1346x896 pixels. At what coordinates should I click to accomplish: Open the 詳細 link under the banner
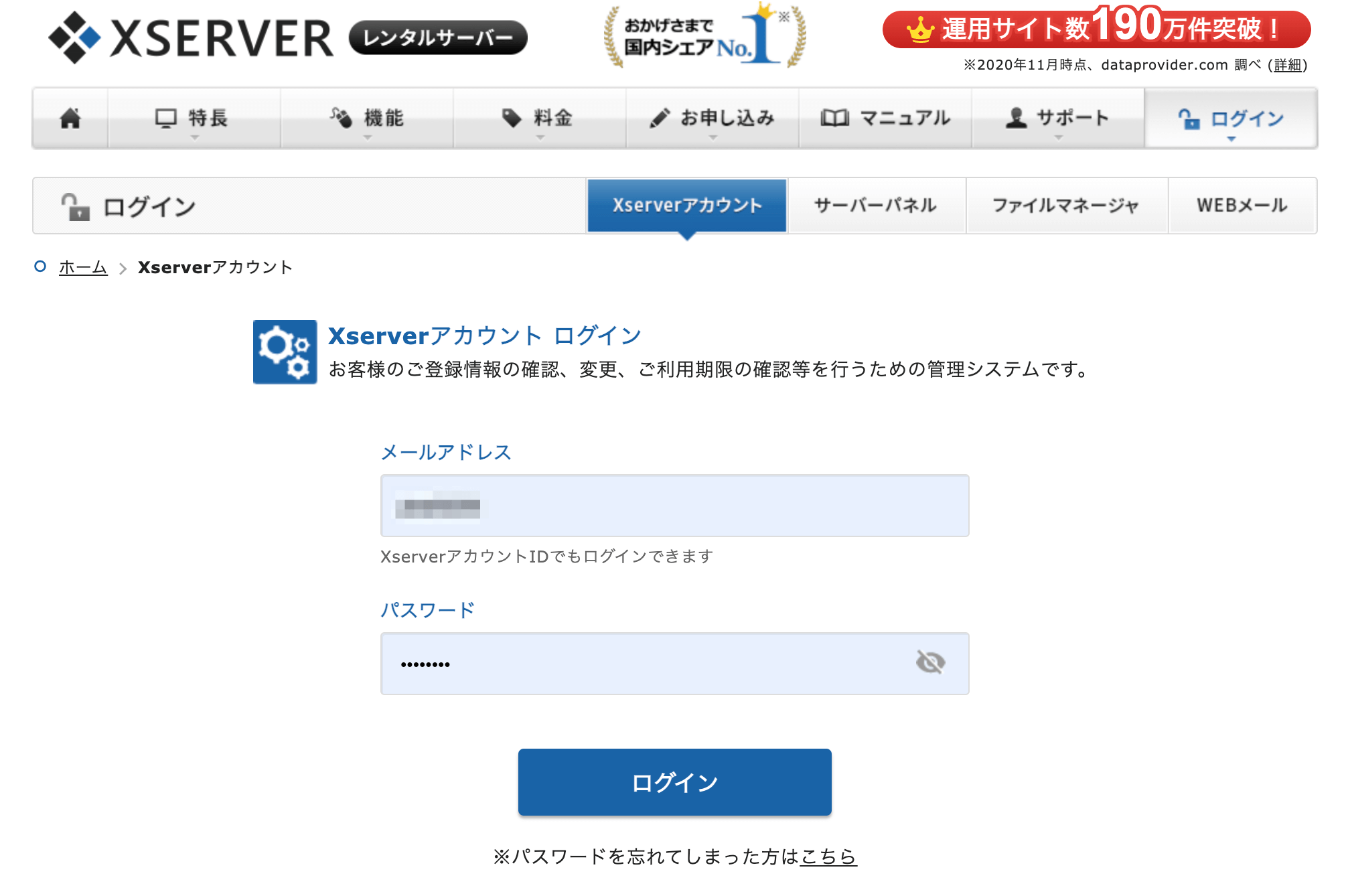[1288, 65]
